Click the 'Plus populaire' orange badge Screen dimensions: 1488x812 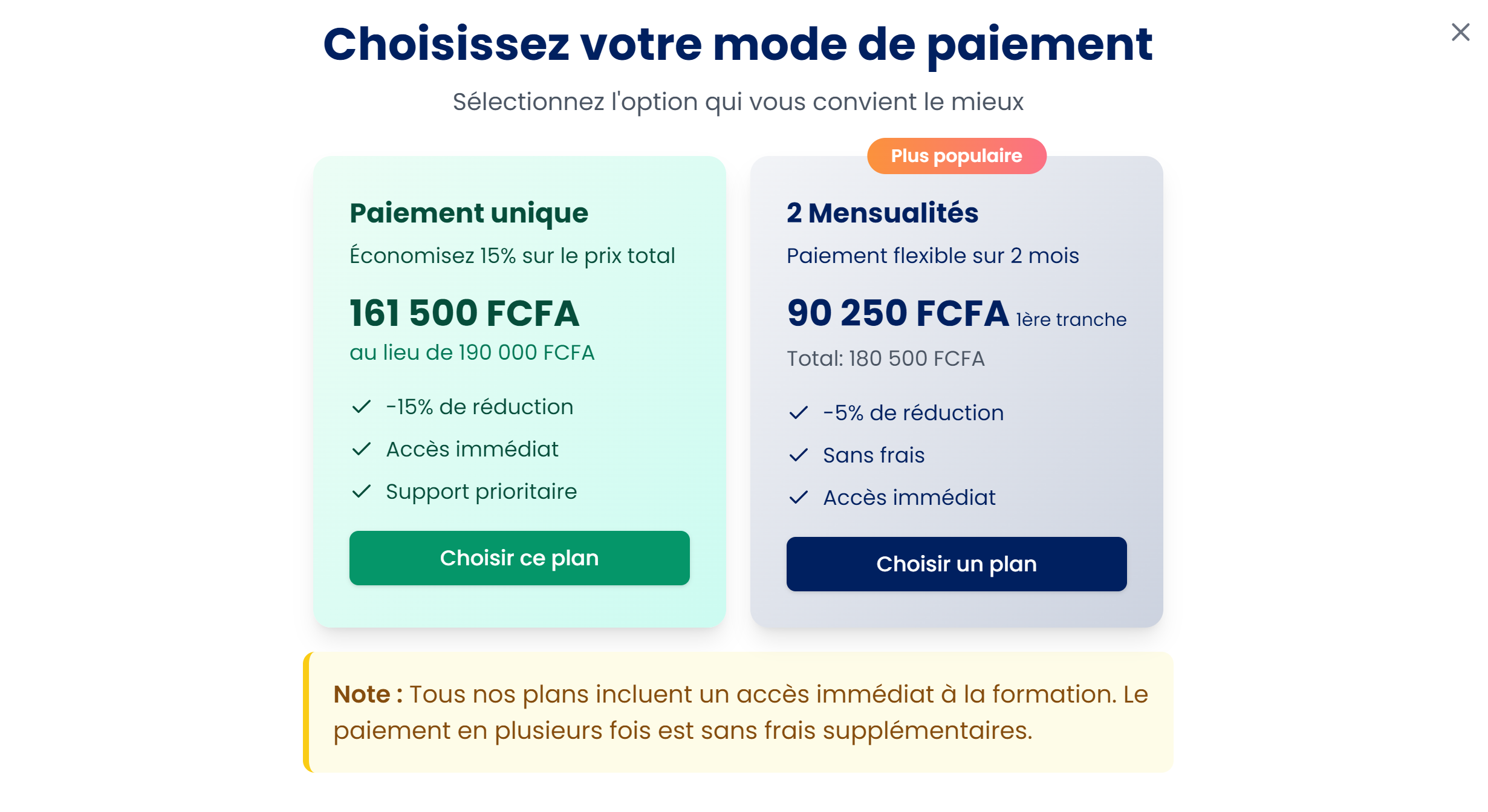click(956, 156)
